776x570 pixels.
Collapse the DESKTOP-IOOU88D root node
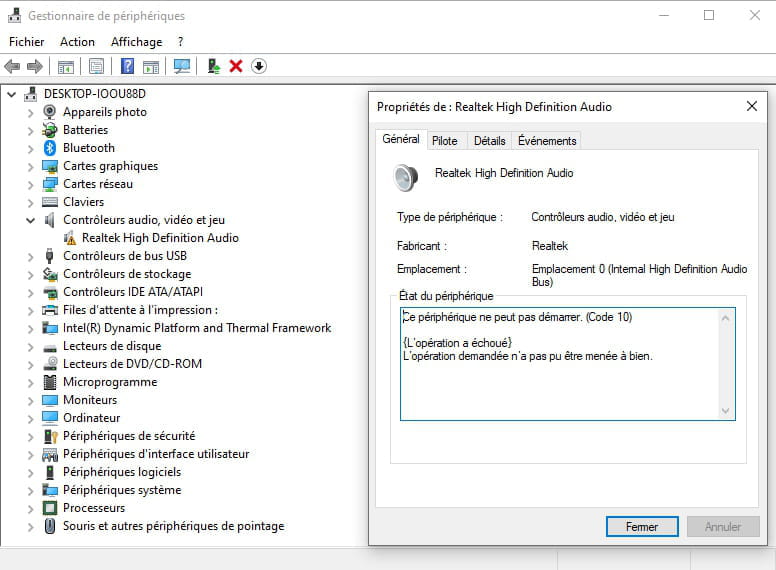(11, 94)
